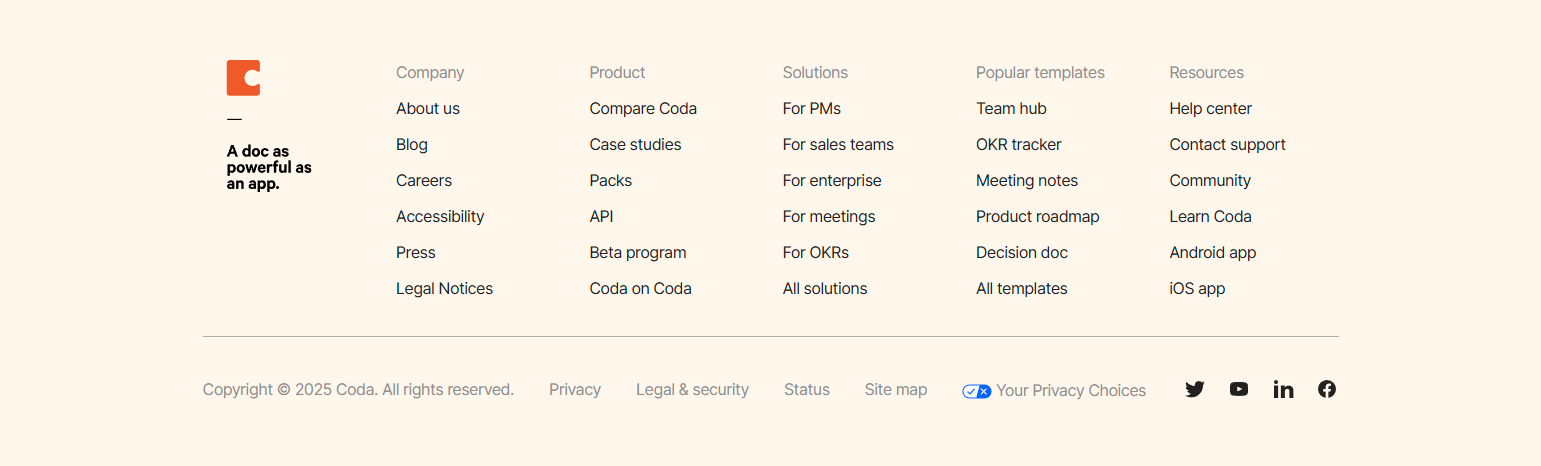This screenshot has width=1541, height=466.
Task: Open the Learn Coda link
Action: tap(1211, 216)
